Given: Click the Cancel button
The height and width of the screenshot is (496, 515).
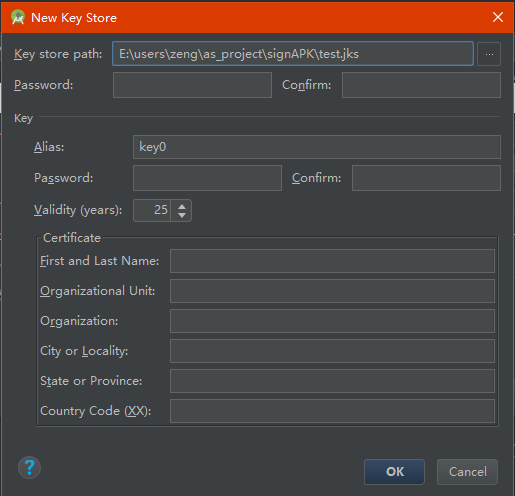Looking at the screenshot, I should point(467,472).
